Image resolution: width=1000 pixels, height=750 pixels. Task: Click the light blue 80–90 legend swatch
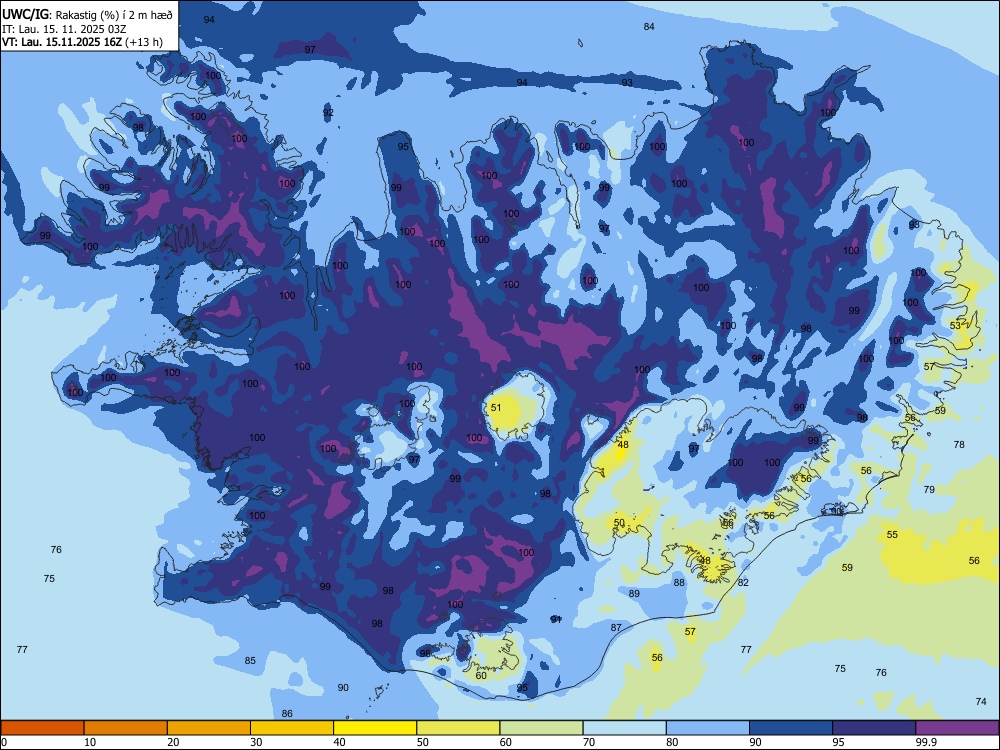pos(708,728)
